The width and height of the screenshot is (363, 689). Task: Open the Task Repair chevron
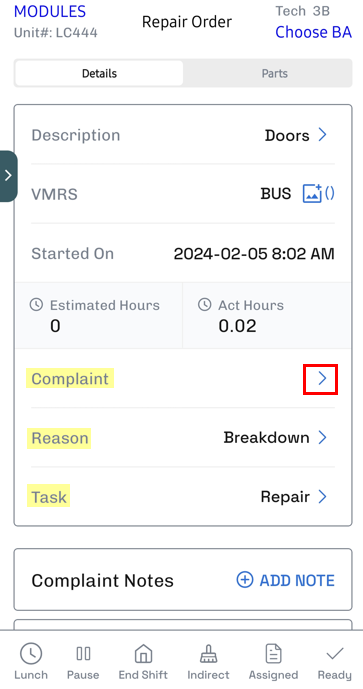tap(322, 497)
